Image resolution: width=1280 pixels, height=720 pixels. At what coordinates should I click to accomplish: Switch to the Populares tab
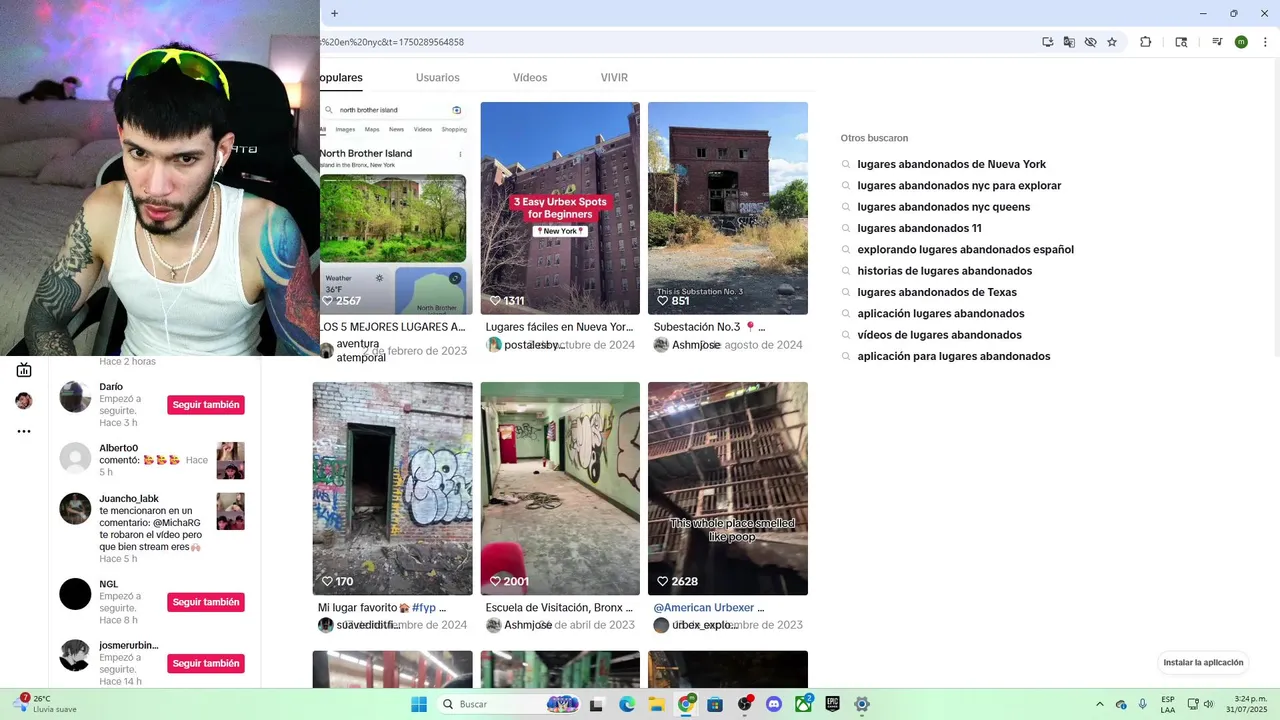tap(341, 78)
